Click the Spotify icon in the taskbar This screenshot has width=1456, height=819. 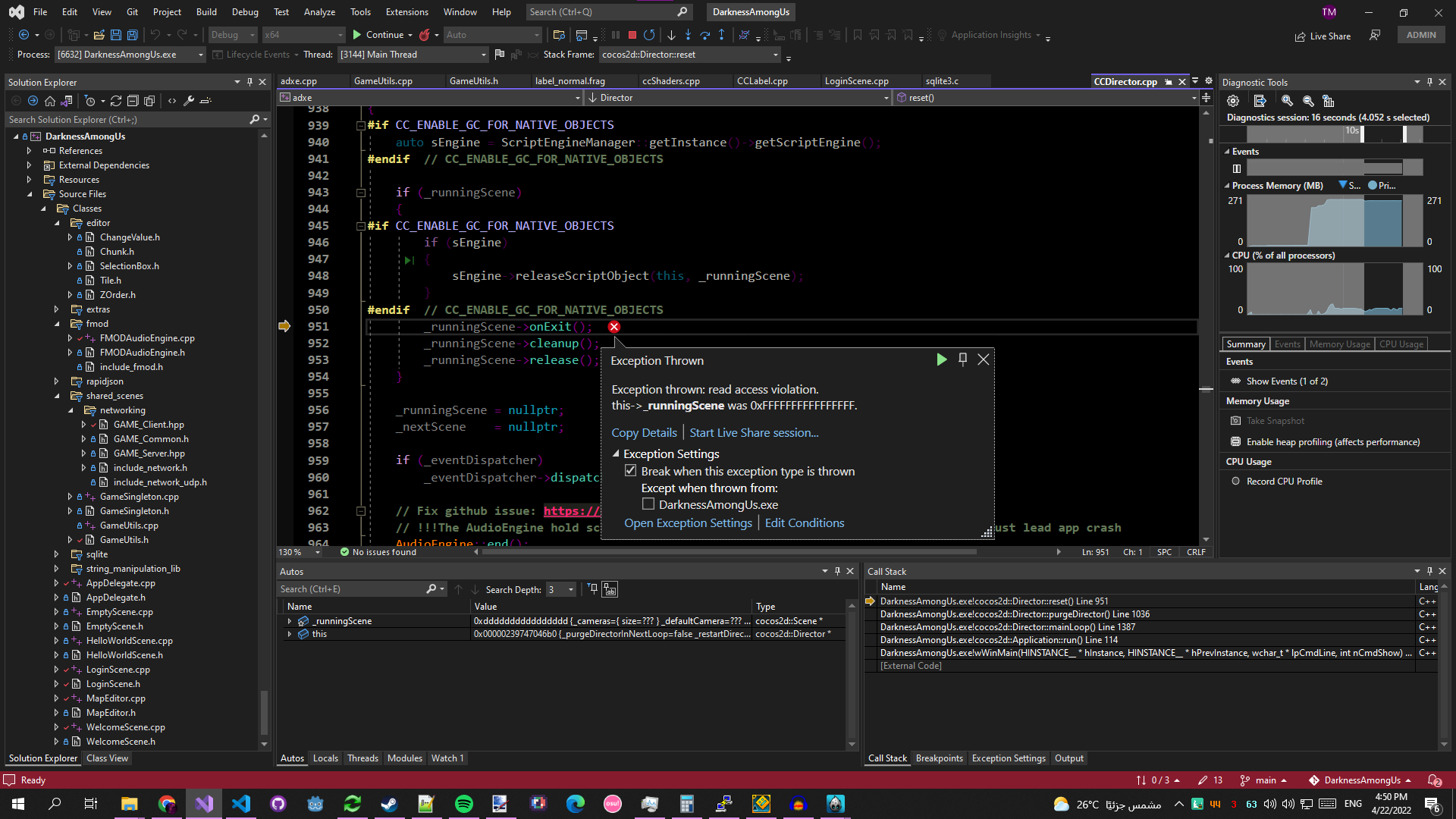[x=463, y=803]
